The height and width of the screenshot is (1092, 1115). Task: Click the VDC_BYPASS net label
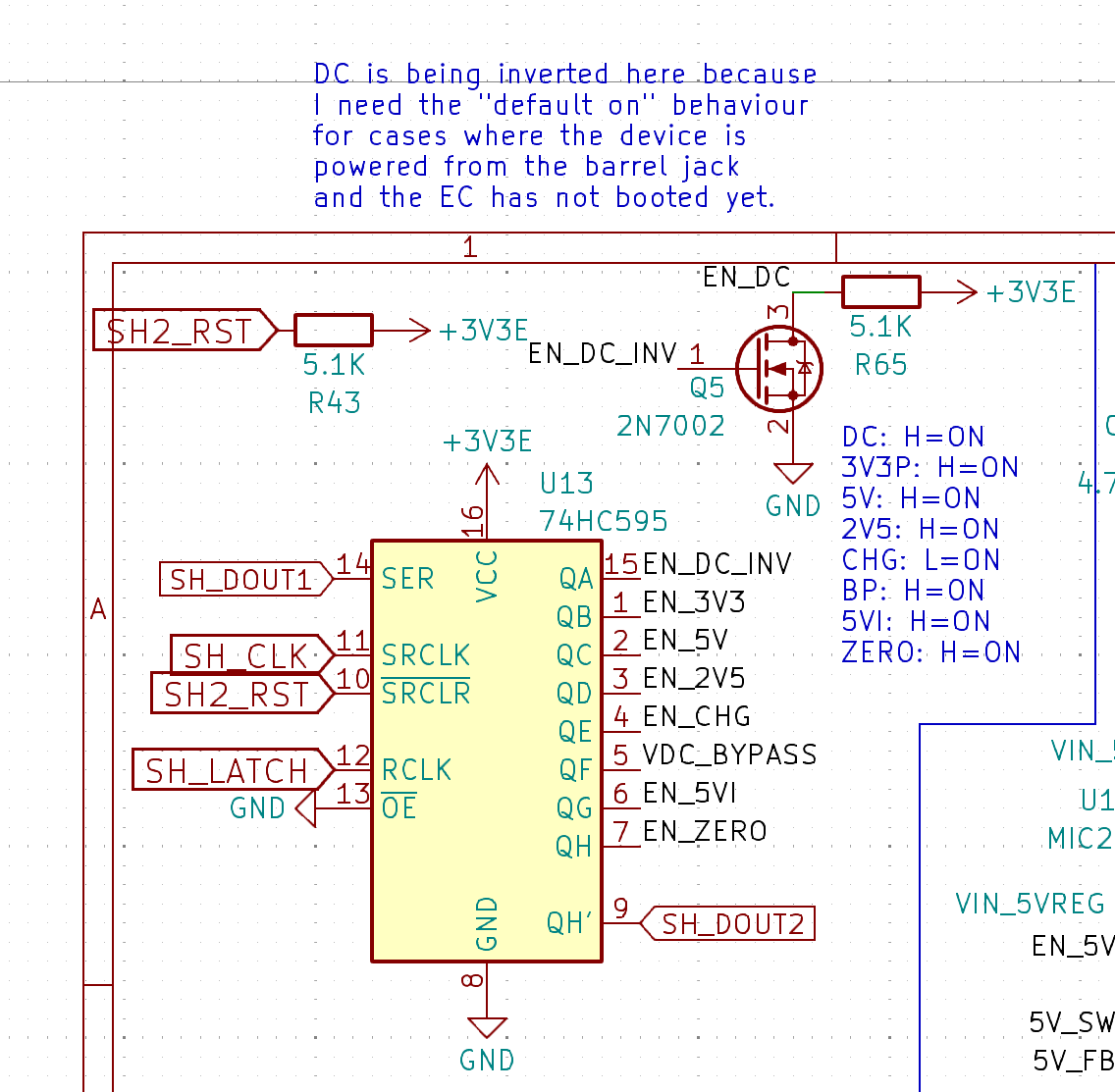click(729, 754)
